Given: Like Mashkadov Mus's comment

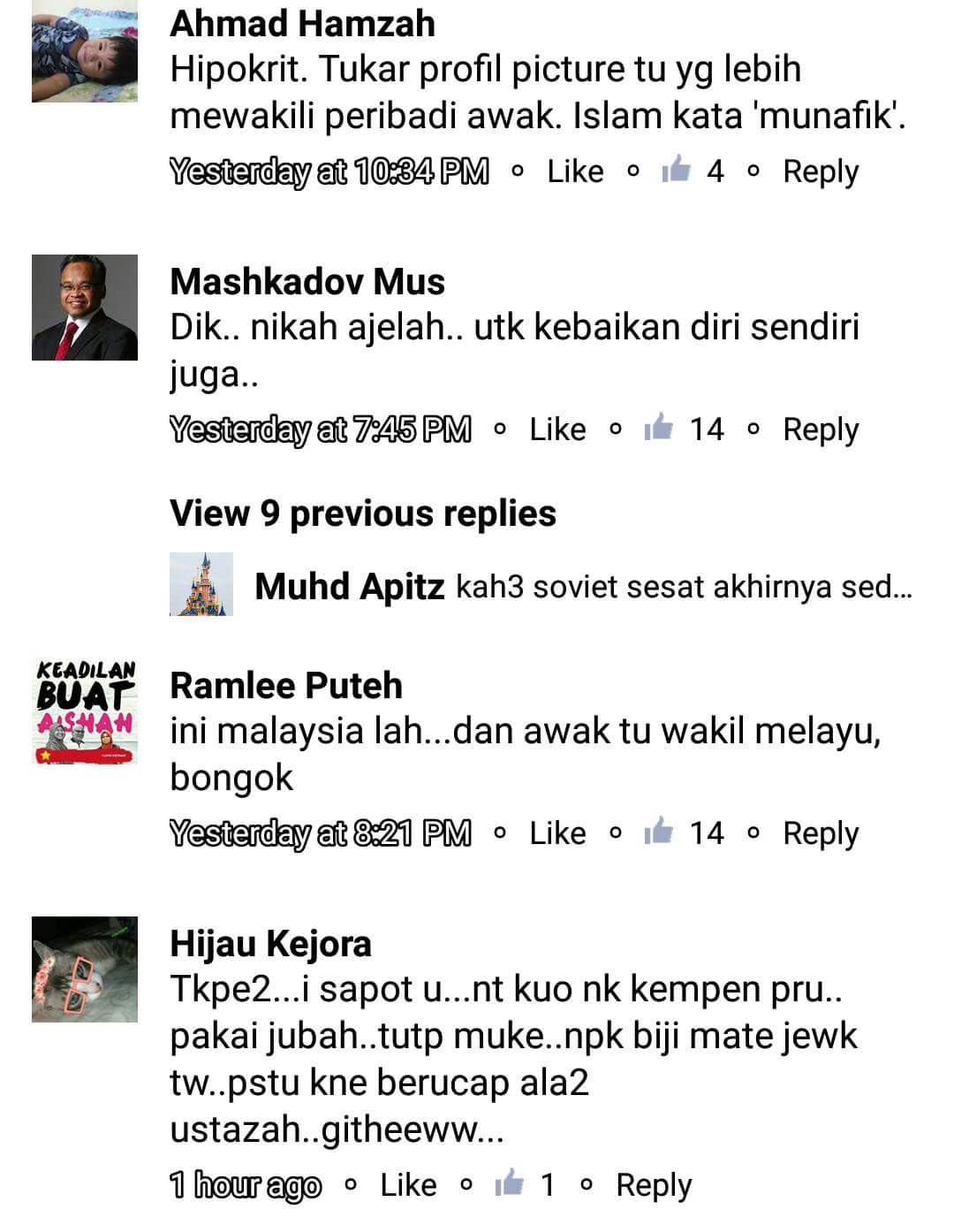Looking at the screenshot, I should 557,429.
